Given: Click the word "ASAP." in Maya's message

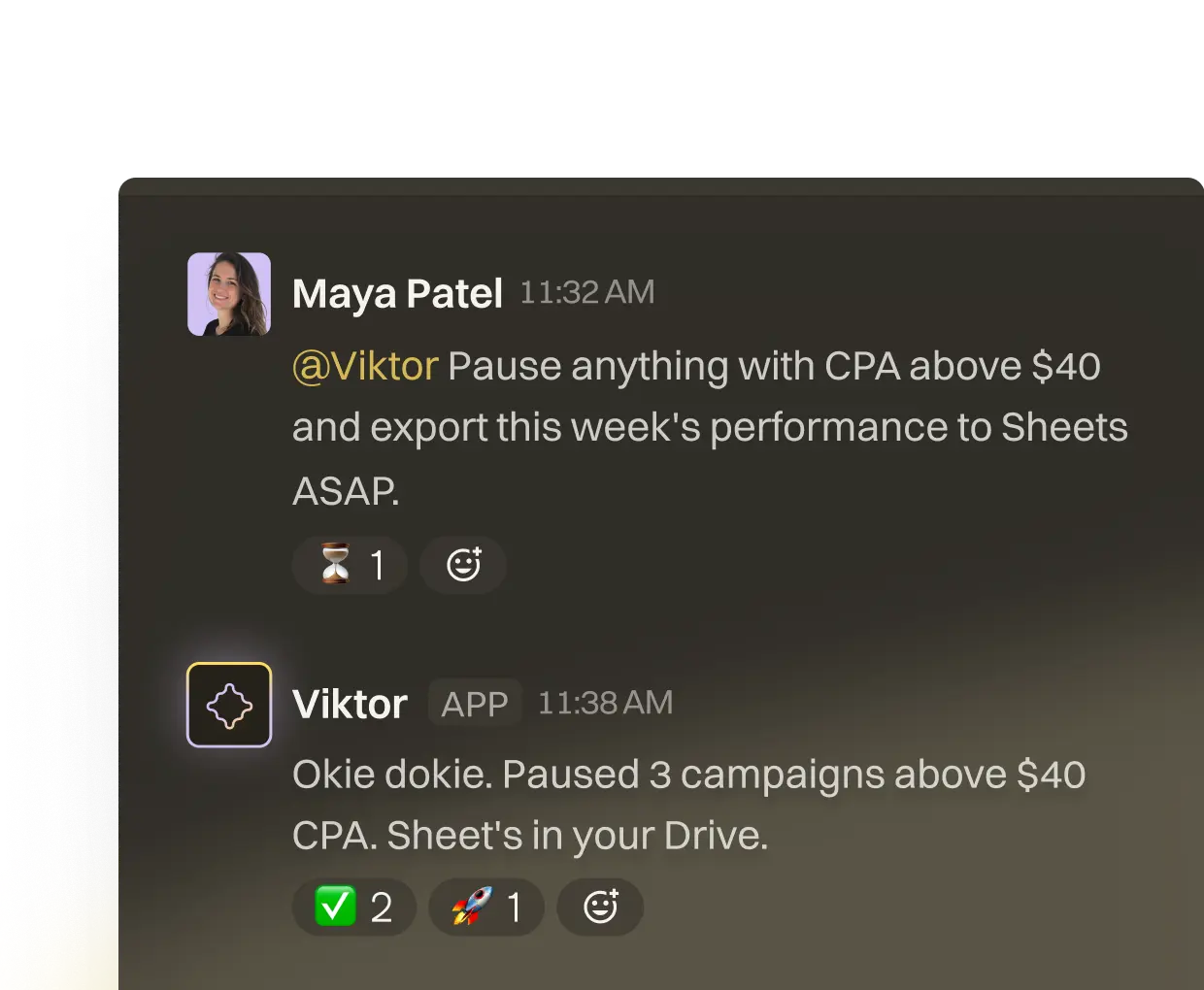Looking at the screenshot, I should [346, 491].
